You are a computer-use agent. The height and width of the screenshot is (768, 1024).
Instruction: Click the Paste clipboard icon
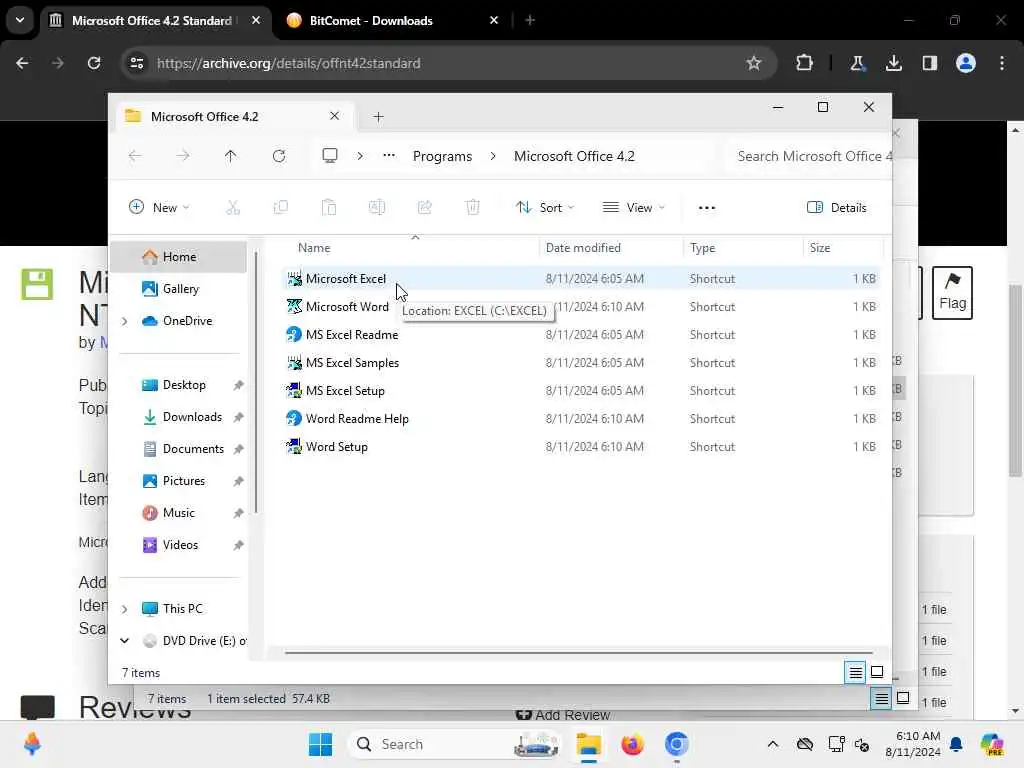click(x=328, y=208)
